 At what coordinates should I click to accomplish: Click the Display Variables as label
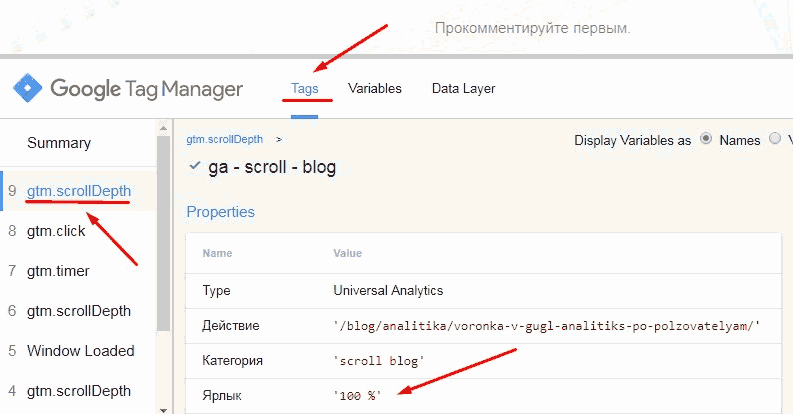[x=632, y=141]
